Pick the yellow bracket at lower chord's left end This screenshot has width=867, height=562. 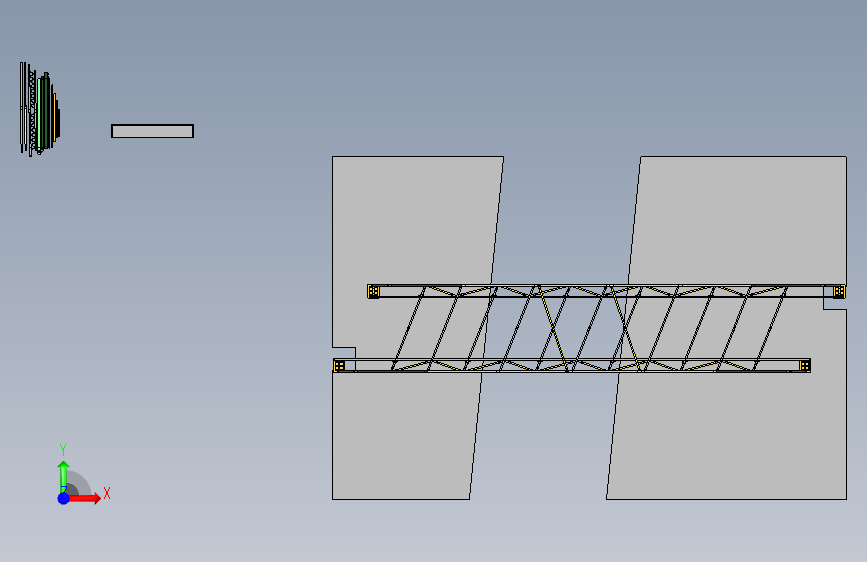click(x=340, y=366)
